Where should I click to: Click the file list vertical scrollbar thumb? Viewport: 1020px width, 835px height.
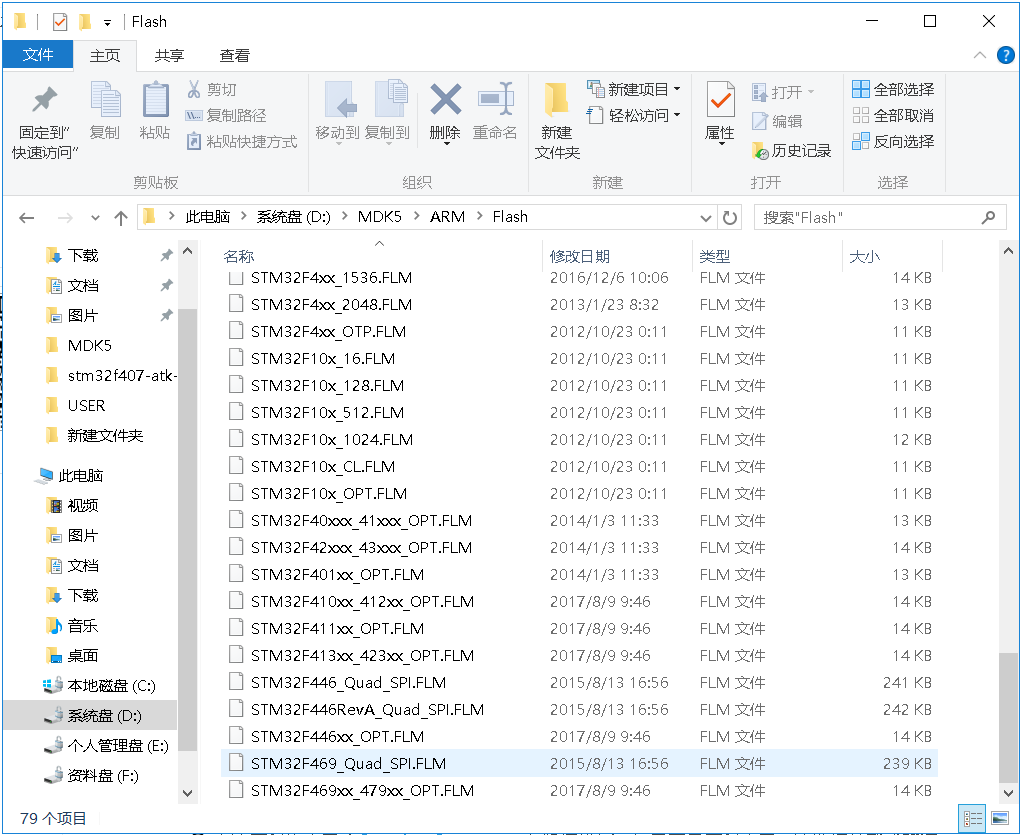pos(1008,717)
